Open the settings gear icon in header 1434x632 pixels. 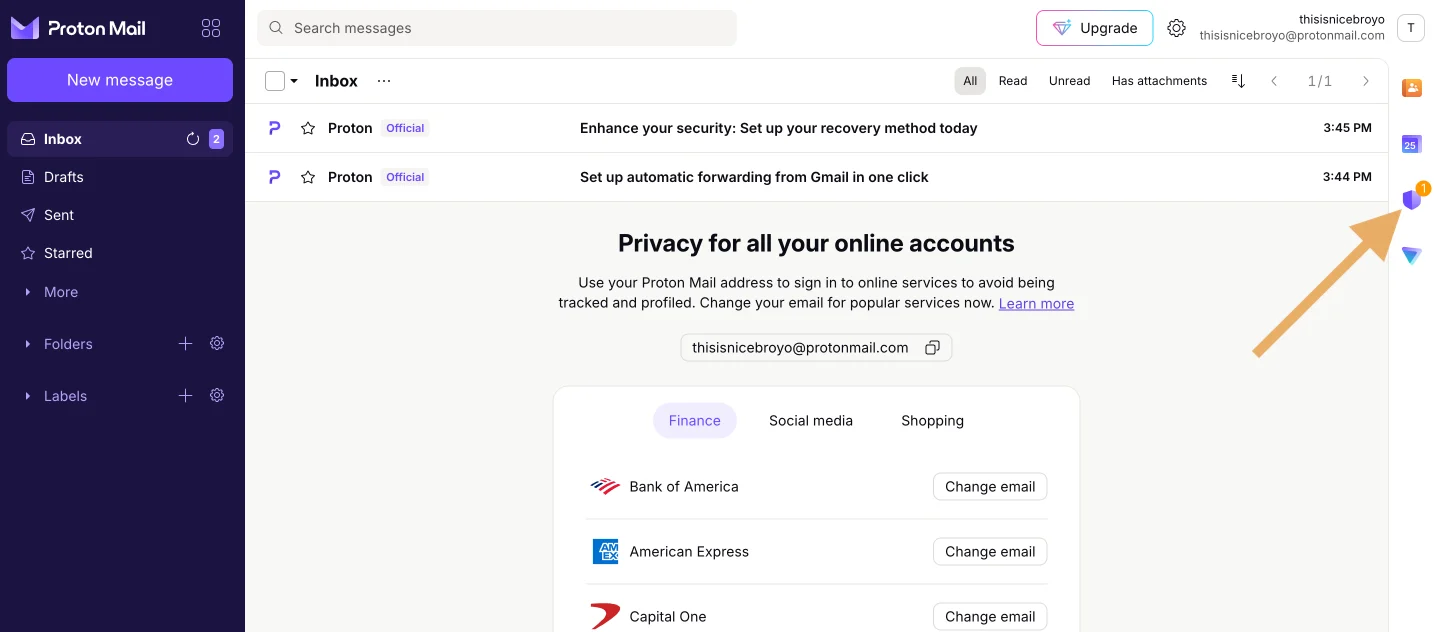point(1177,28)
